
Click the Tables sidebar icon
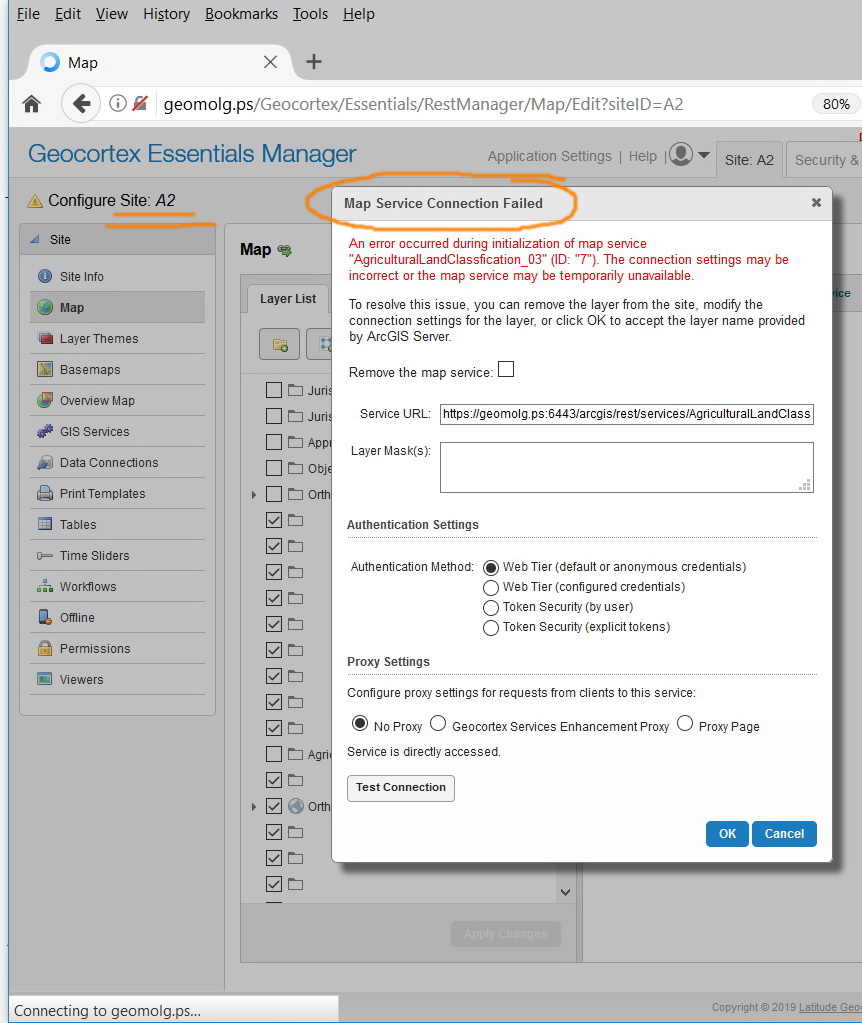[x=45, y=524]
